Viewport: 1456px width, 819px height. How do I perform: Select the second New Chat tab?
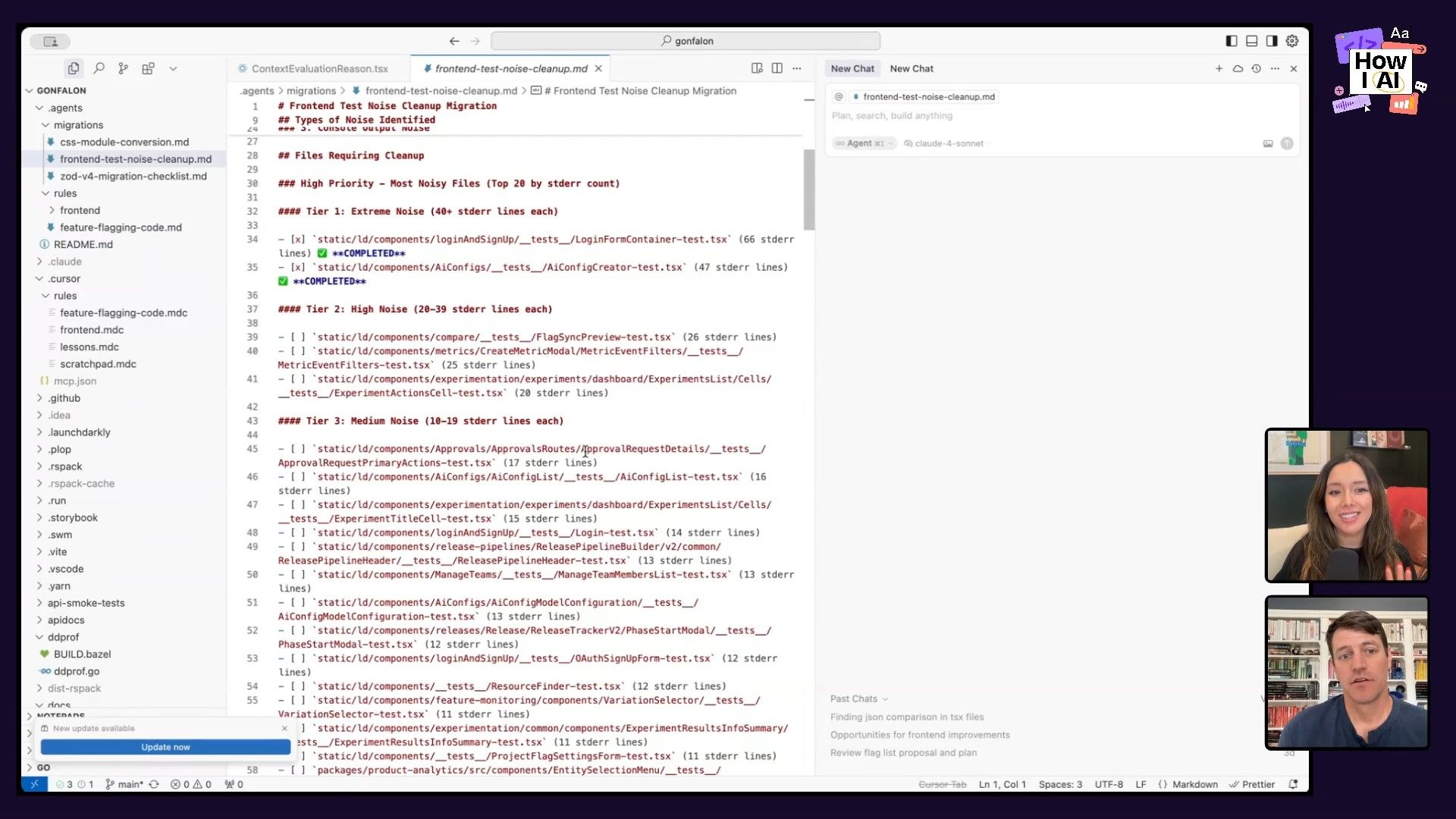tap(912, 68)
